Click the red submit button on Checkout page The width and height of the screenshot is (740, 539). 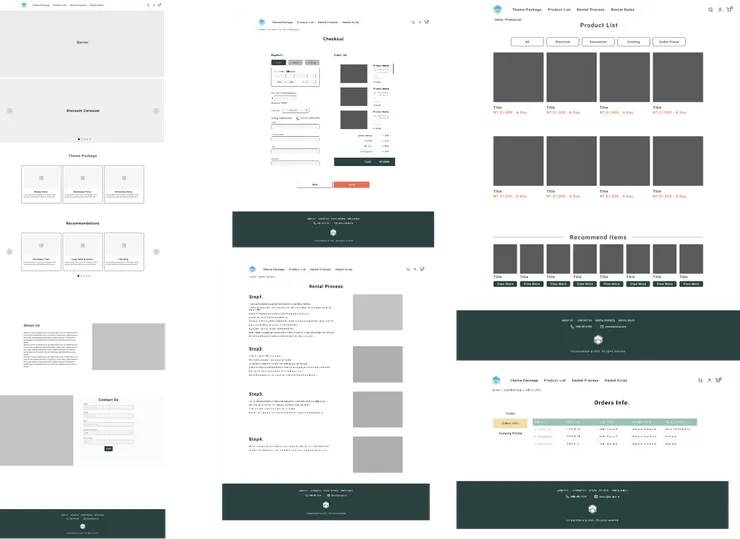352,185
